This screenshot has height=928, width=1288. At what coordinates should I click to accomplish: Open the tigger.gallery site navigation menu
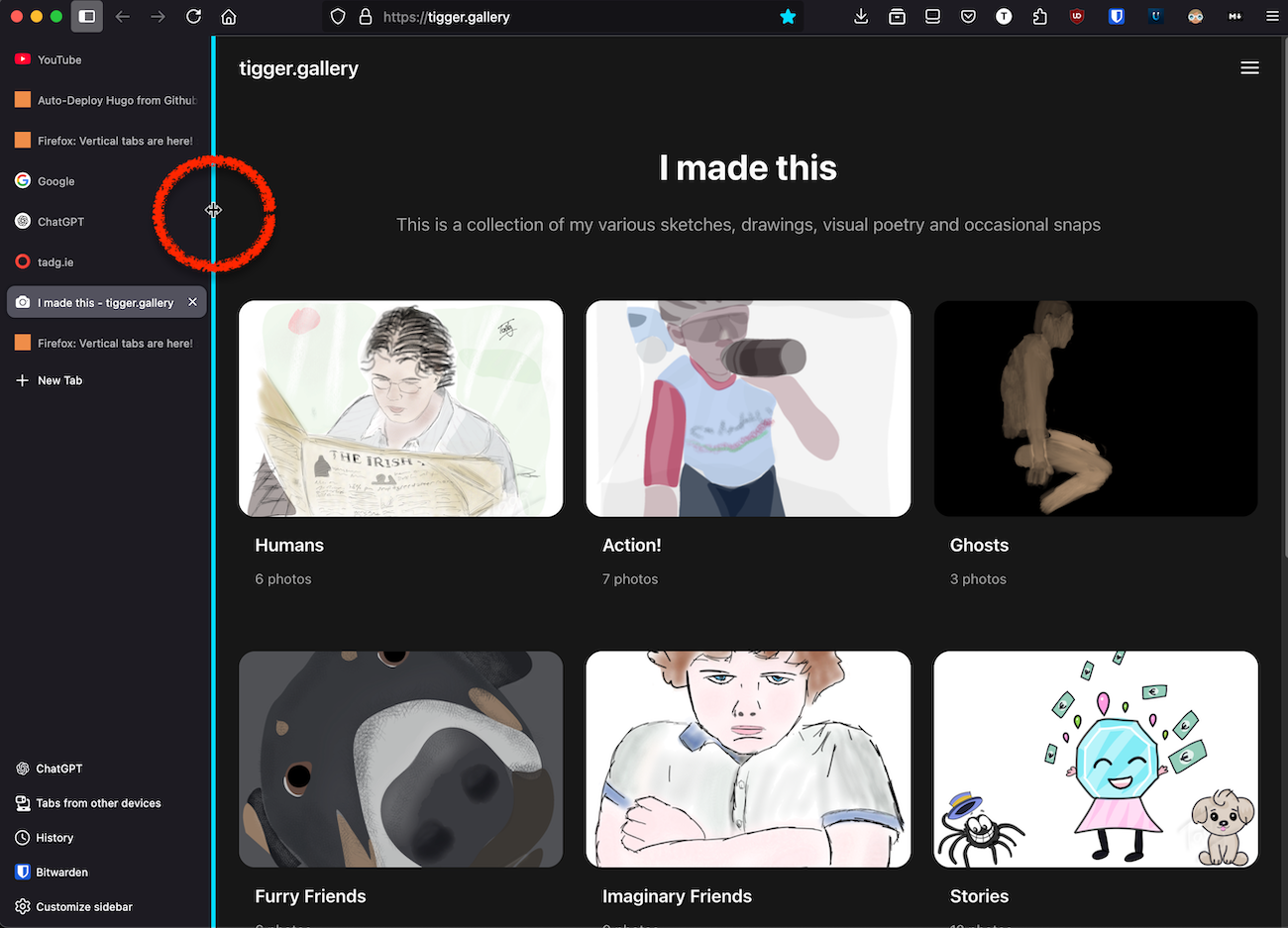click(x=1249, y=67)
